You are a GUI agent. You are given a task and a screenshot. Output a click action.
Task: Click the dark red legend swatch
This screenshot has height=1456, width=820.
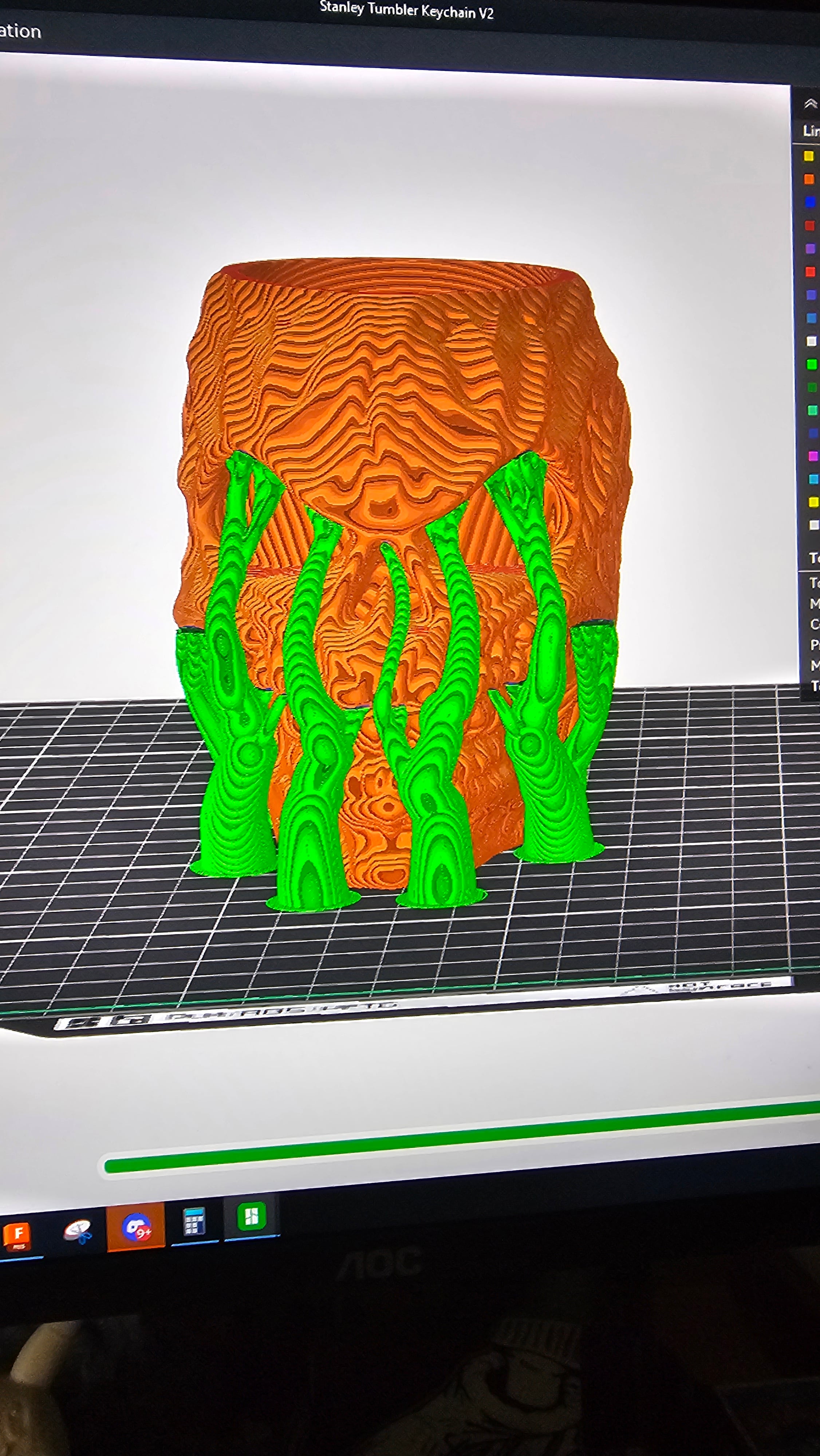point(809,226)
